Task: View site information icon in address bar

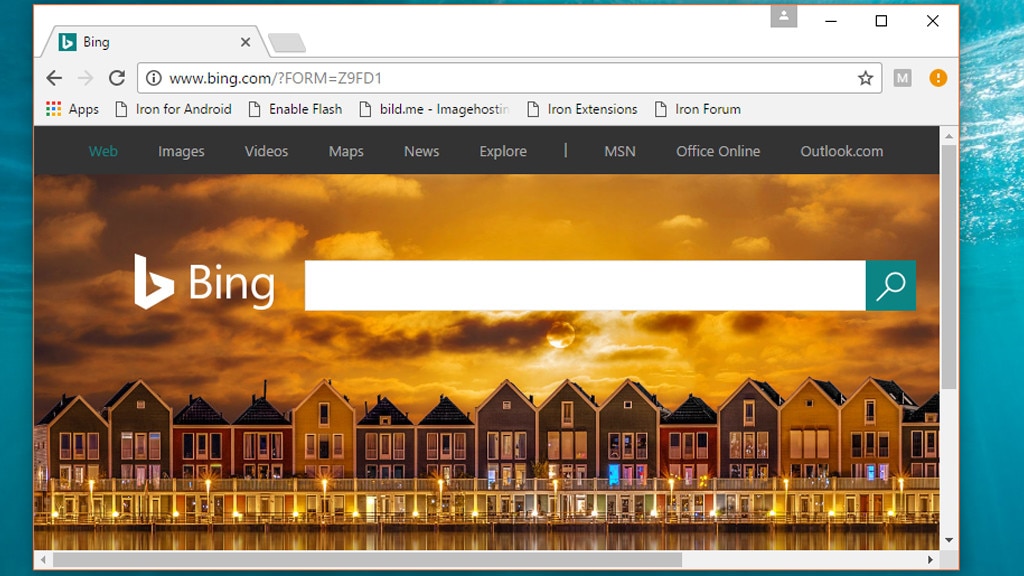Action: tap(153, 78)
